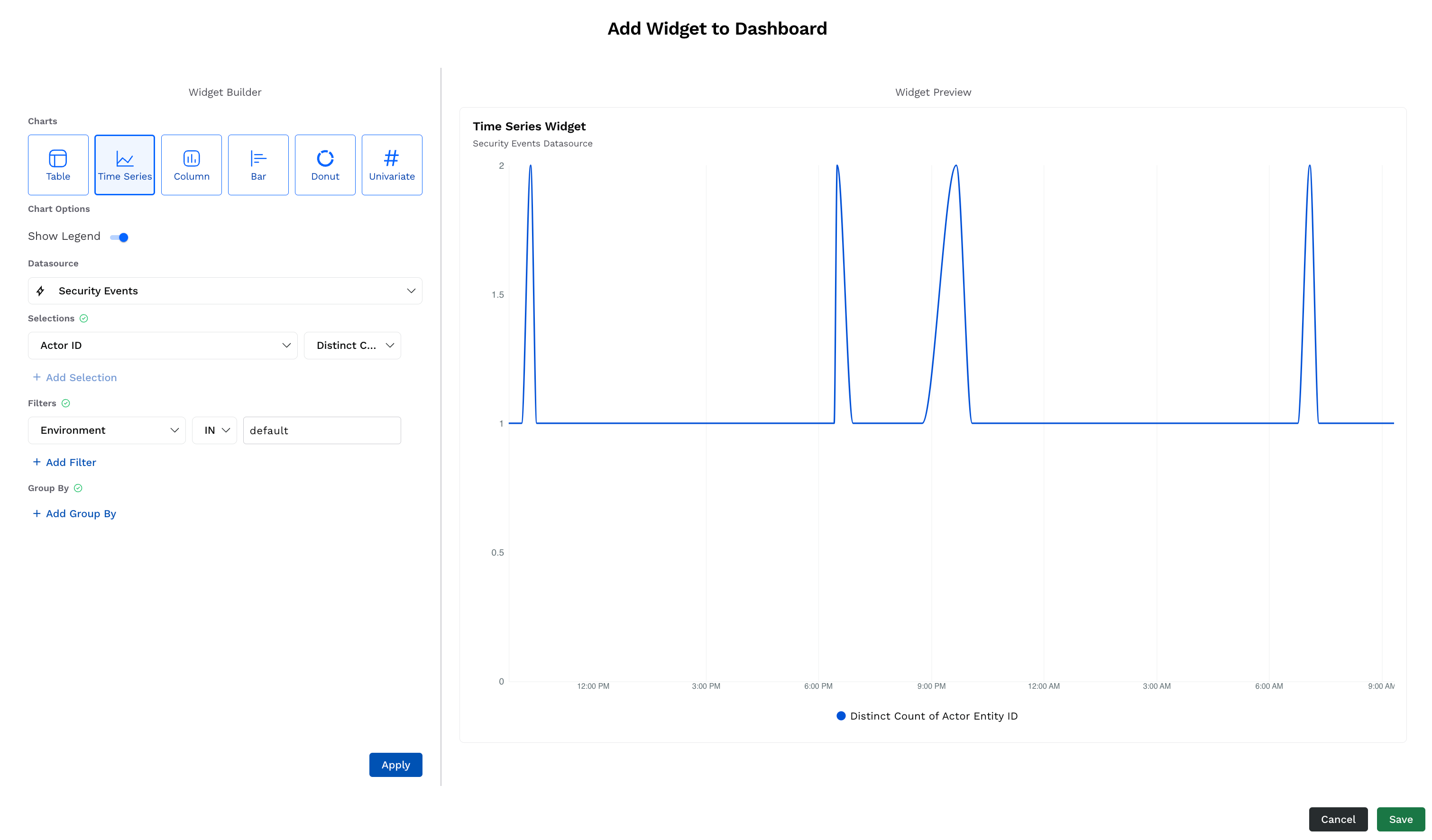Click the 9:00 PM axis label

click(931, 686)
